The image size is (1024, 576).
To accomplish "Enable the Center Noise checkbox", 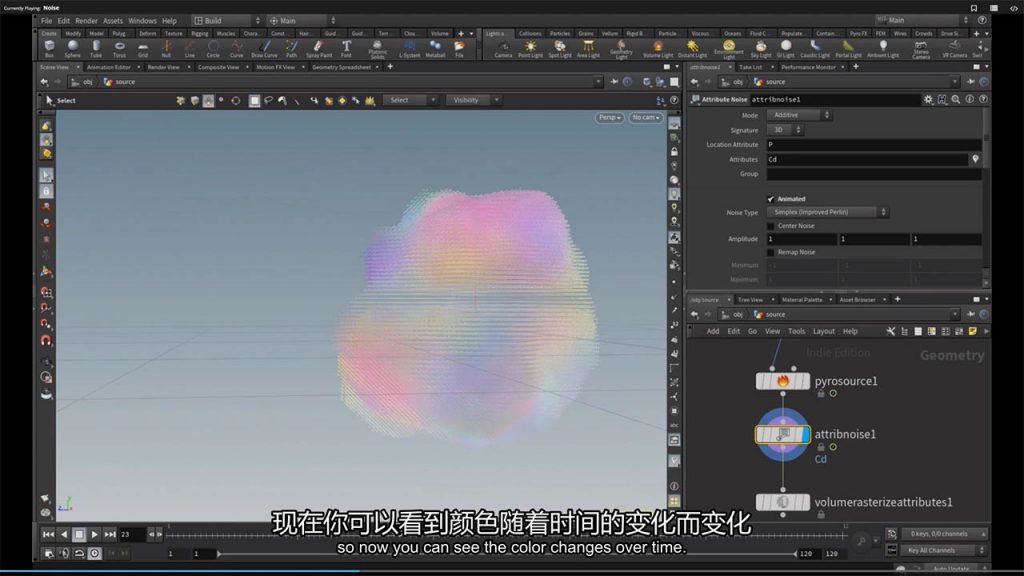I will point(771,226).
